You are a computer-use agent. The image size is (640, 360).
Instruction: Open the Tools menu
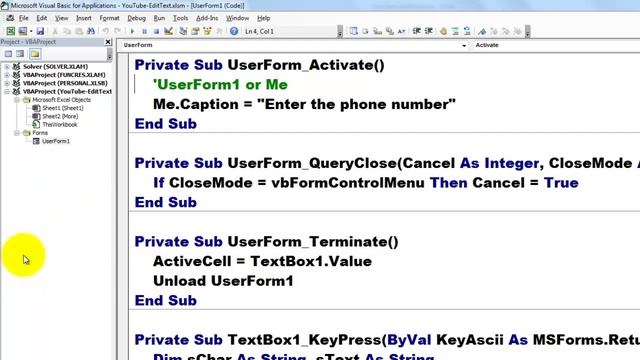180,18
